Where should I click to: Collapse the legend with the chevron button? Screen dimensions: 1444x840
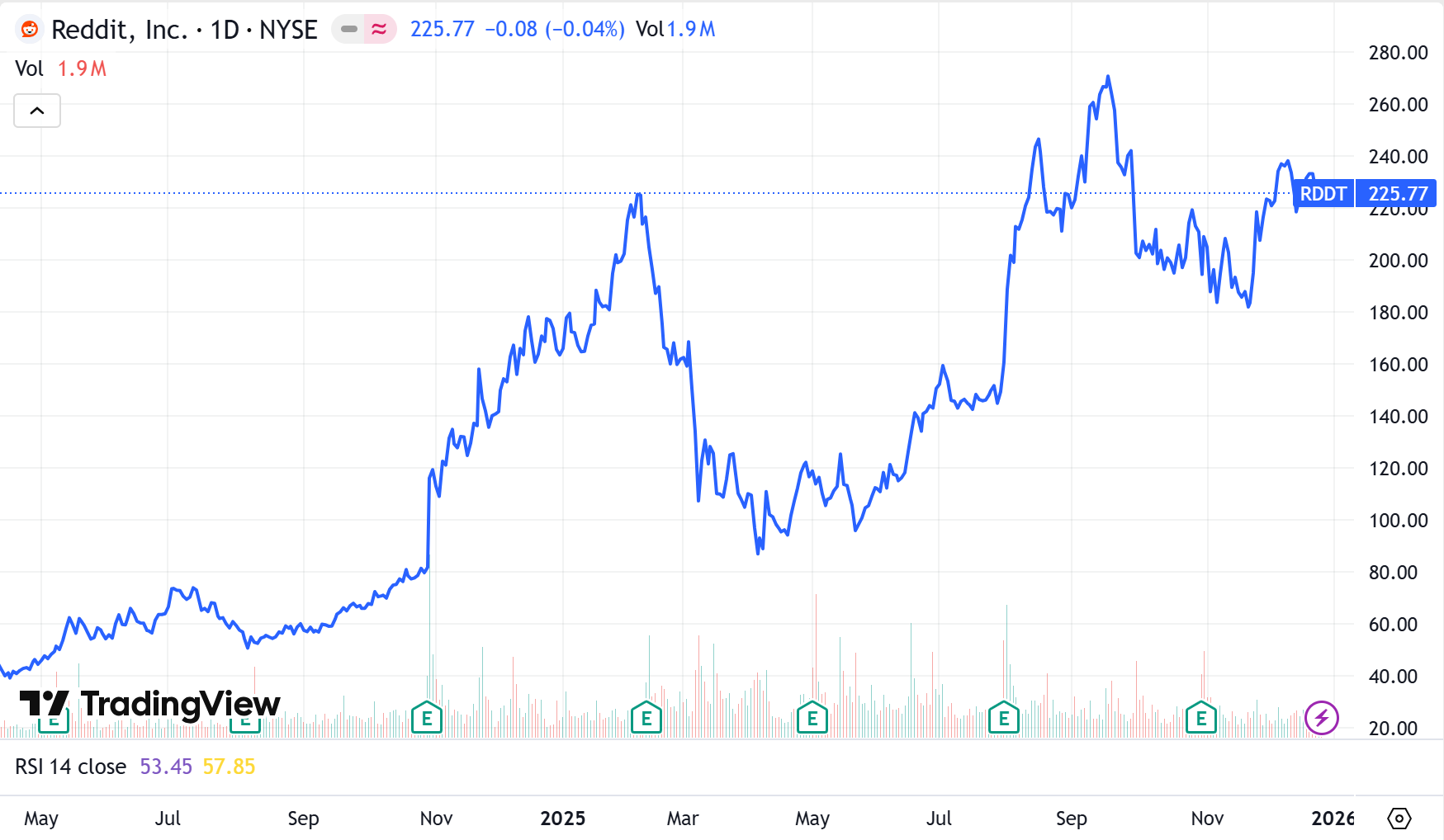[36, 110]
